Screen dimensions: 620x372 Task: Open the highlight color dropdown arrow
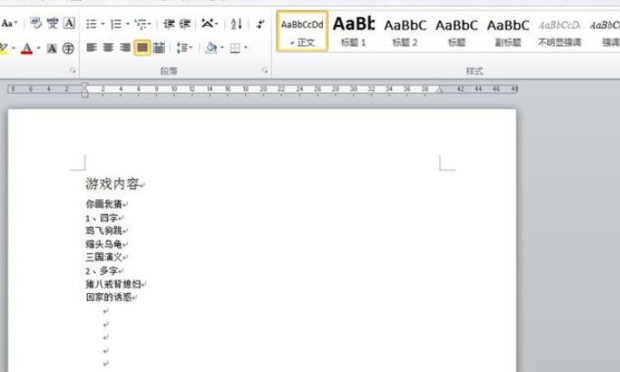14,48
